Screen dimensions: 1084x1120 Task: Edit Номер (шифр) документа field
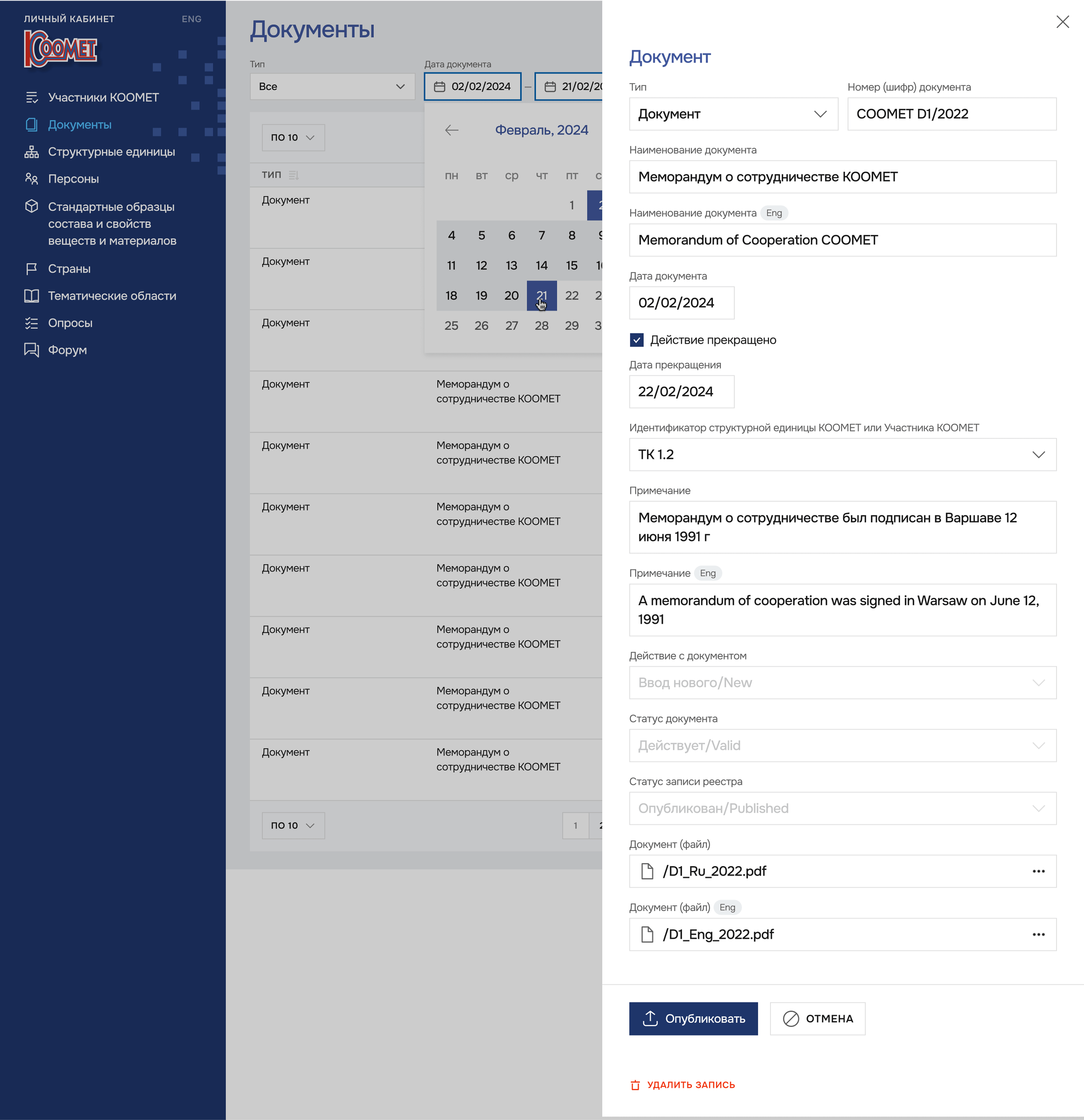pos(952,114)
